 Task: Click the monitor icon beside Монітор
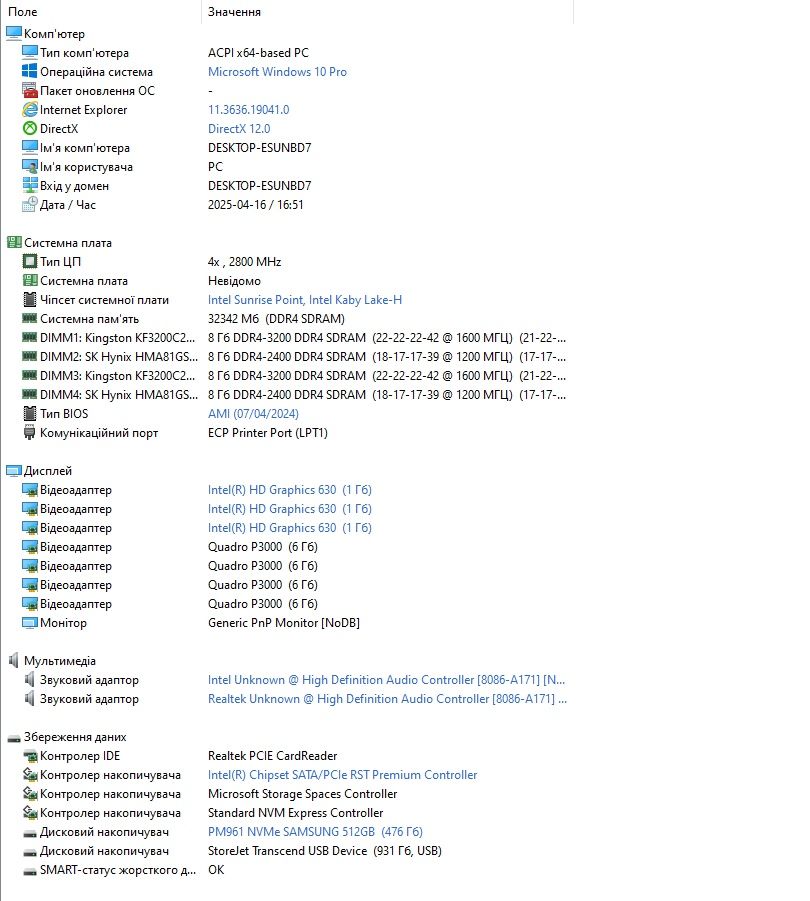pos(29,622)
